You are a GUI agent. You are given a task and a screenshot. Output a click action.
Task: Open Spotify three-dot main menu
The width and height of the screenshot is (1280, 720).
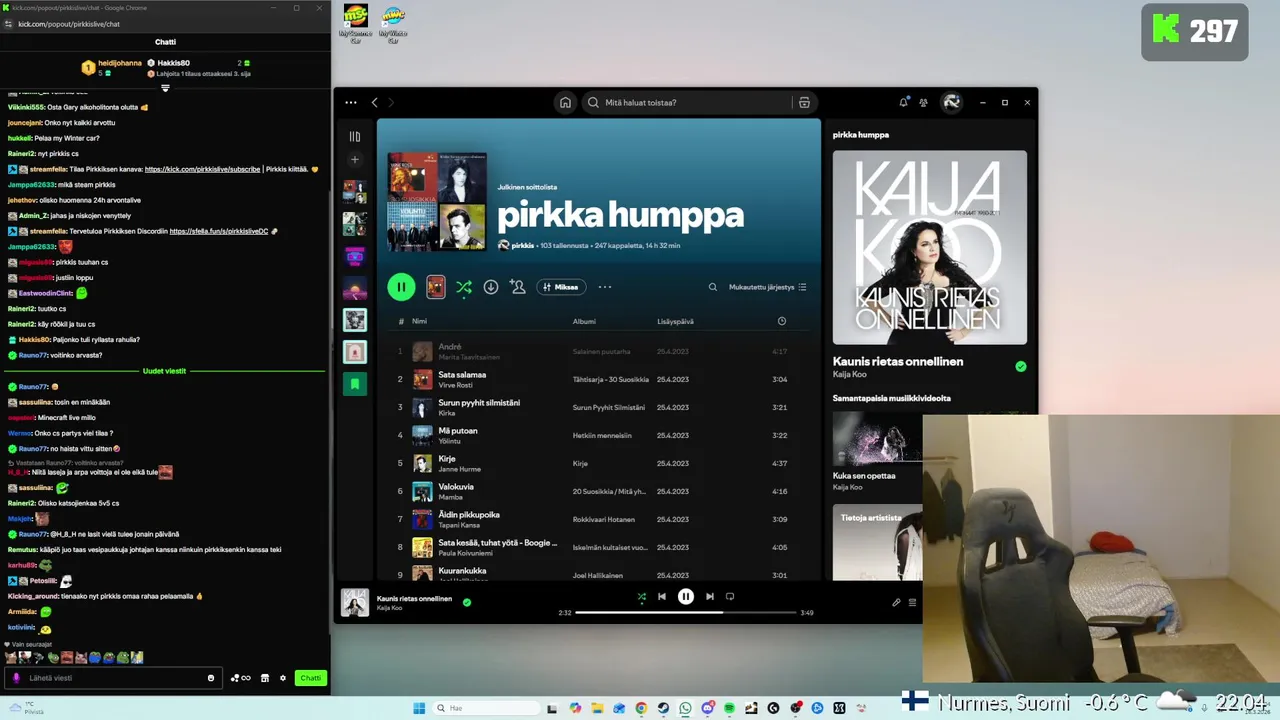pos(351,102)
